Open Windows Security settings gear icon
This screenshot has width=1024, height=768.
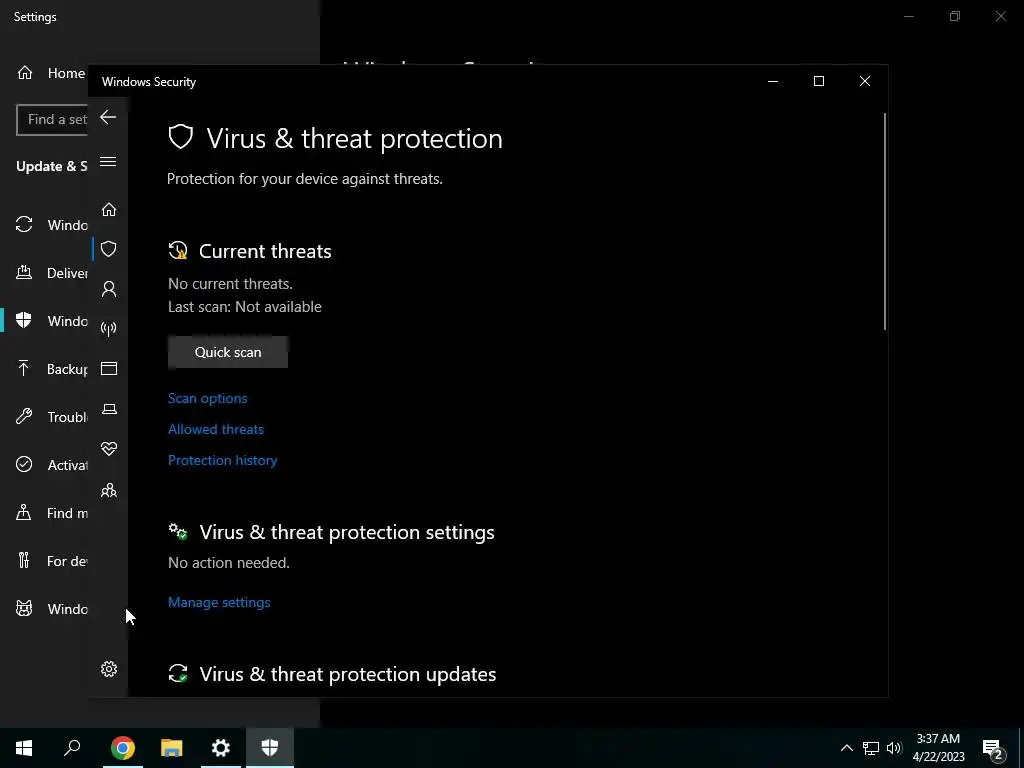pyautogui.click(x=108, y=669)
